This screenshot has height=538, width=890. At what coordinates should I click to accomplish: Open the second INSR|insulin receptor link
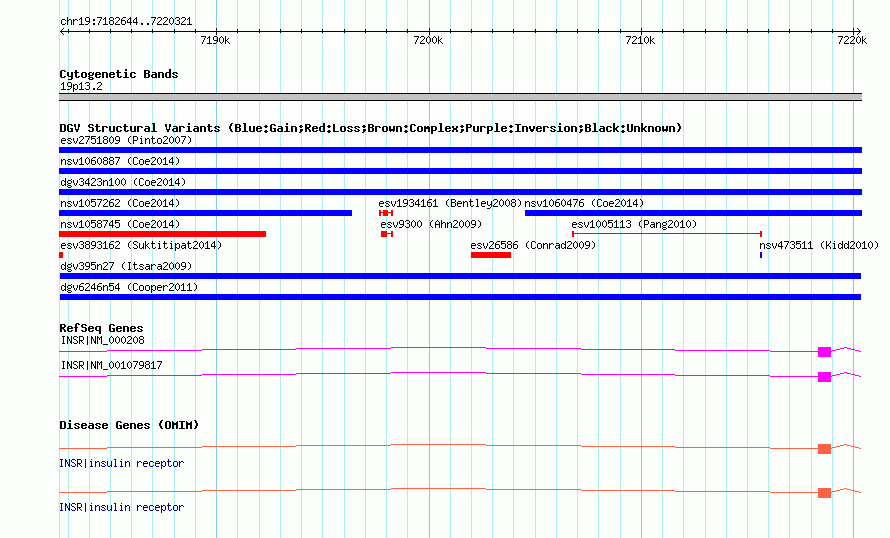point(121,507)
